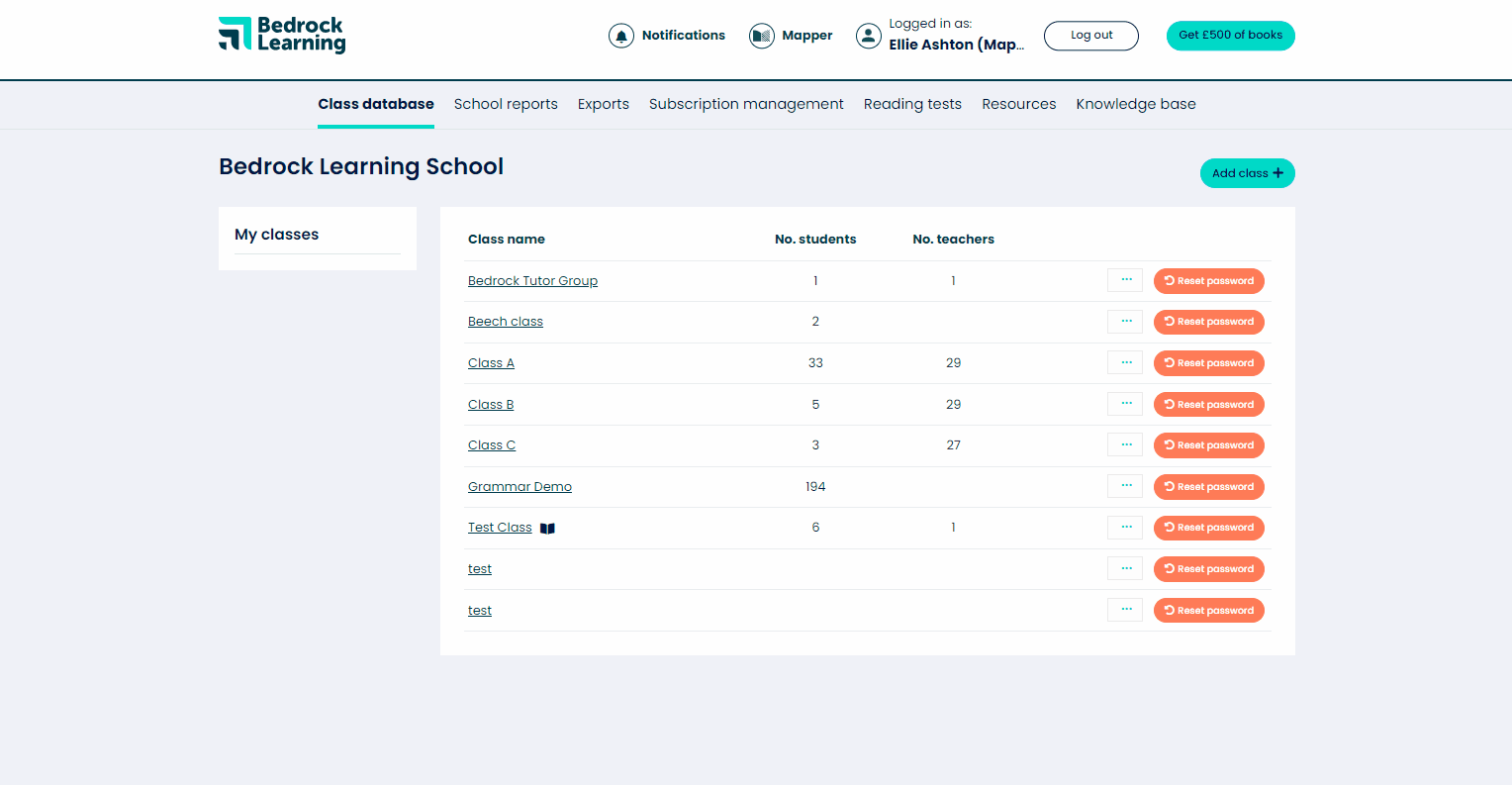Open more options for last test class

pyautogui.click(x=1125, y=610)
